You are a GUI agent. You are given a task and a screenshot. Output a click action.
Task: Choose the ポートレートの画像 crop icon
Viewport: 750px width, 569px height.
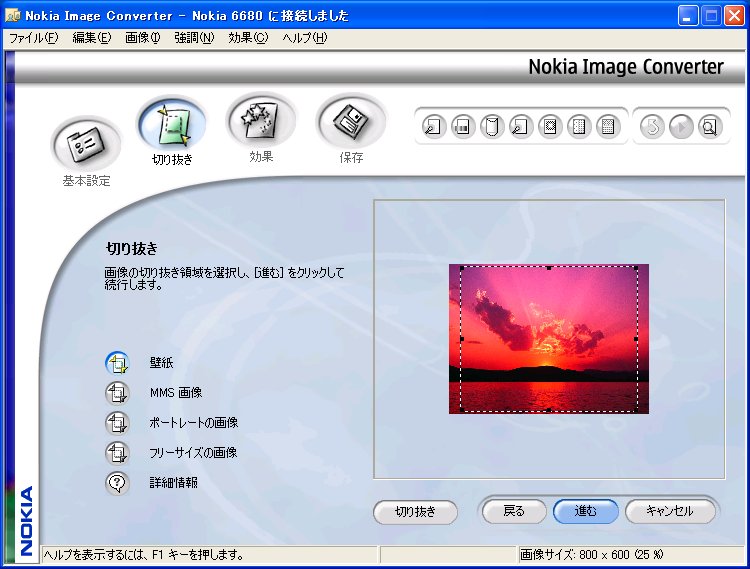click(x=117, y=423)
